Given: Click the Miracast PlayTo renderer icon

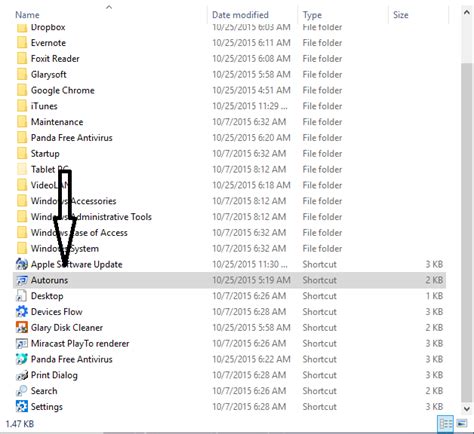Looking at the screenshot, I should [x=22, y=344].
